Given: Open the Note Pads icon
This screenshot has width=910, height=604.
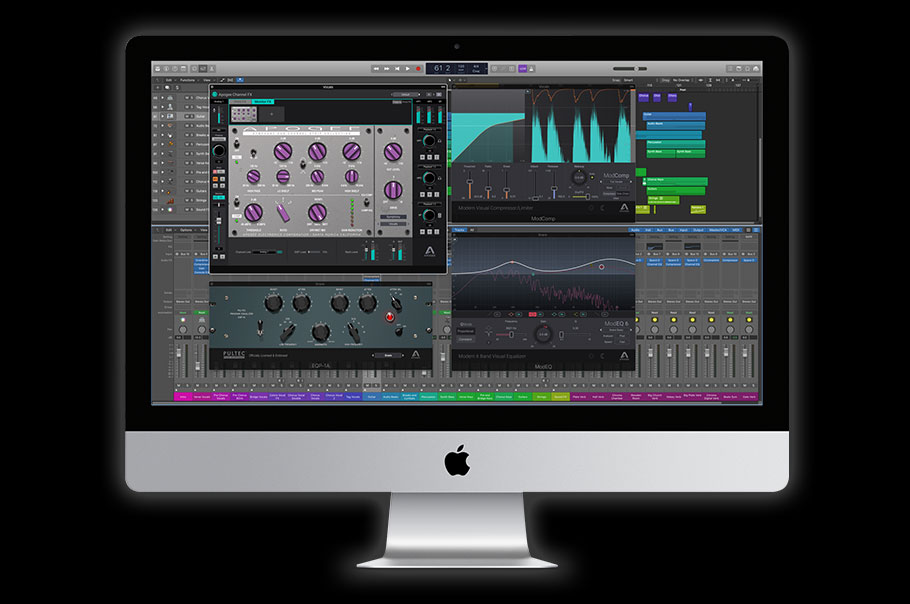Looking at the screenshot, I should (x=739, y=68).
